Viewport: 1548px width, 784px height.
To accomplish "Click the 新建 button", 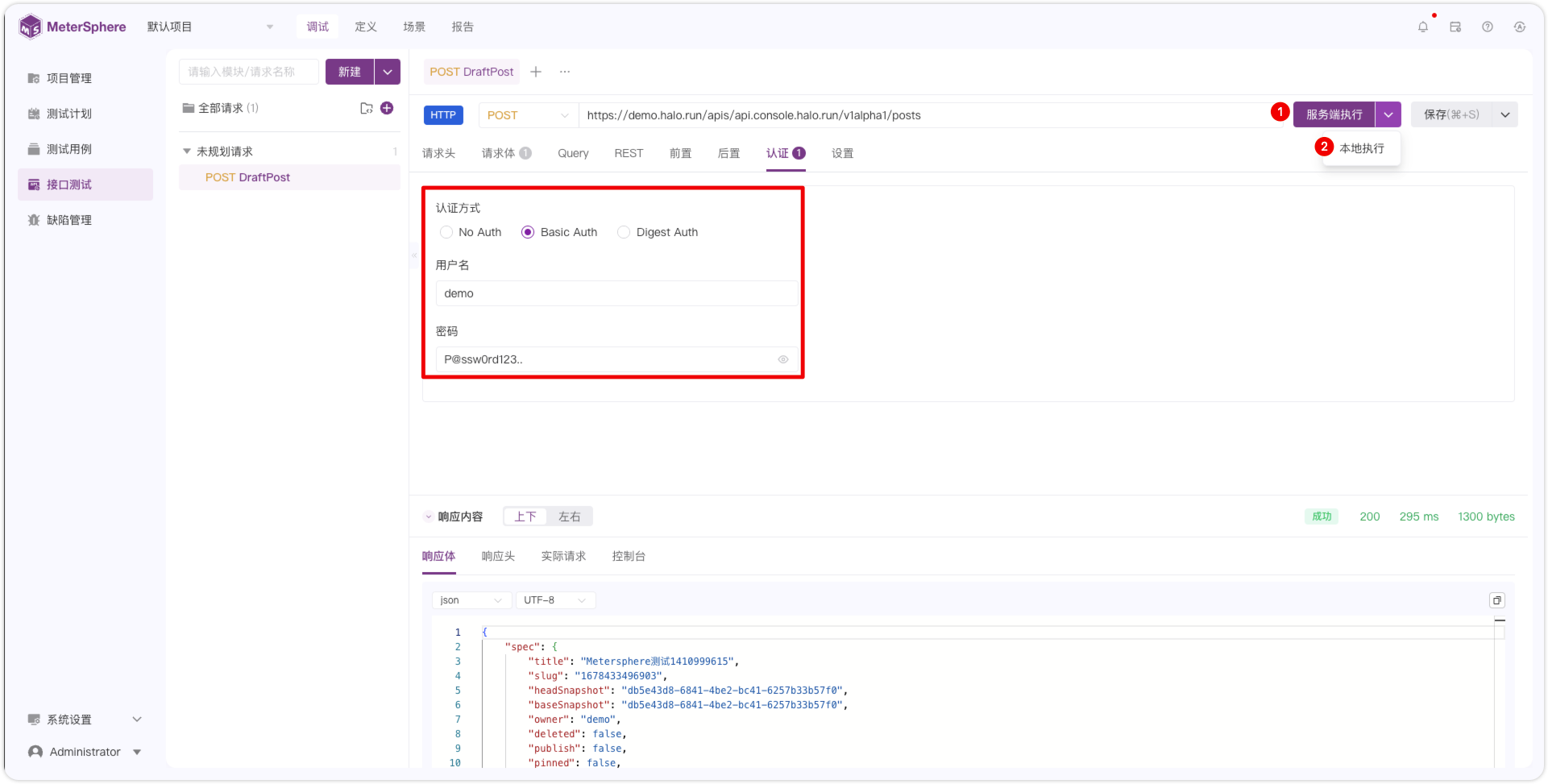I will pyautogui.click(x=350, y=72).
